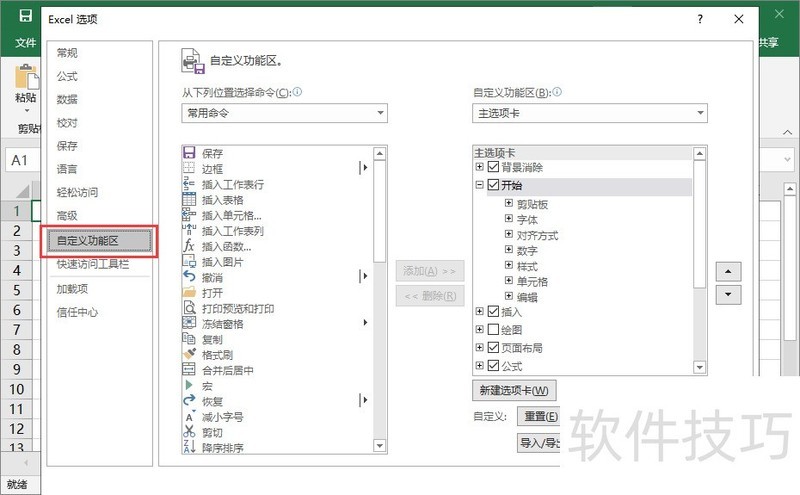
Task: Open the 主选项卡 ribbon dropdown
Action: pyautogui.click(x=589, y=113)
